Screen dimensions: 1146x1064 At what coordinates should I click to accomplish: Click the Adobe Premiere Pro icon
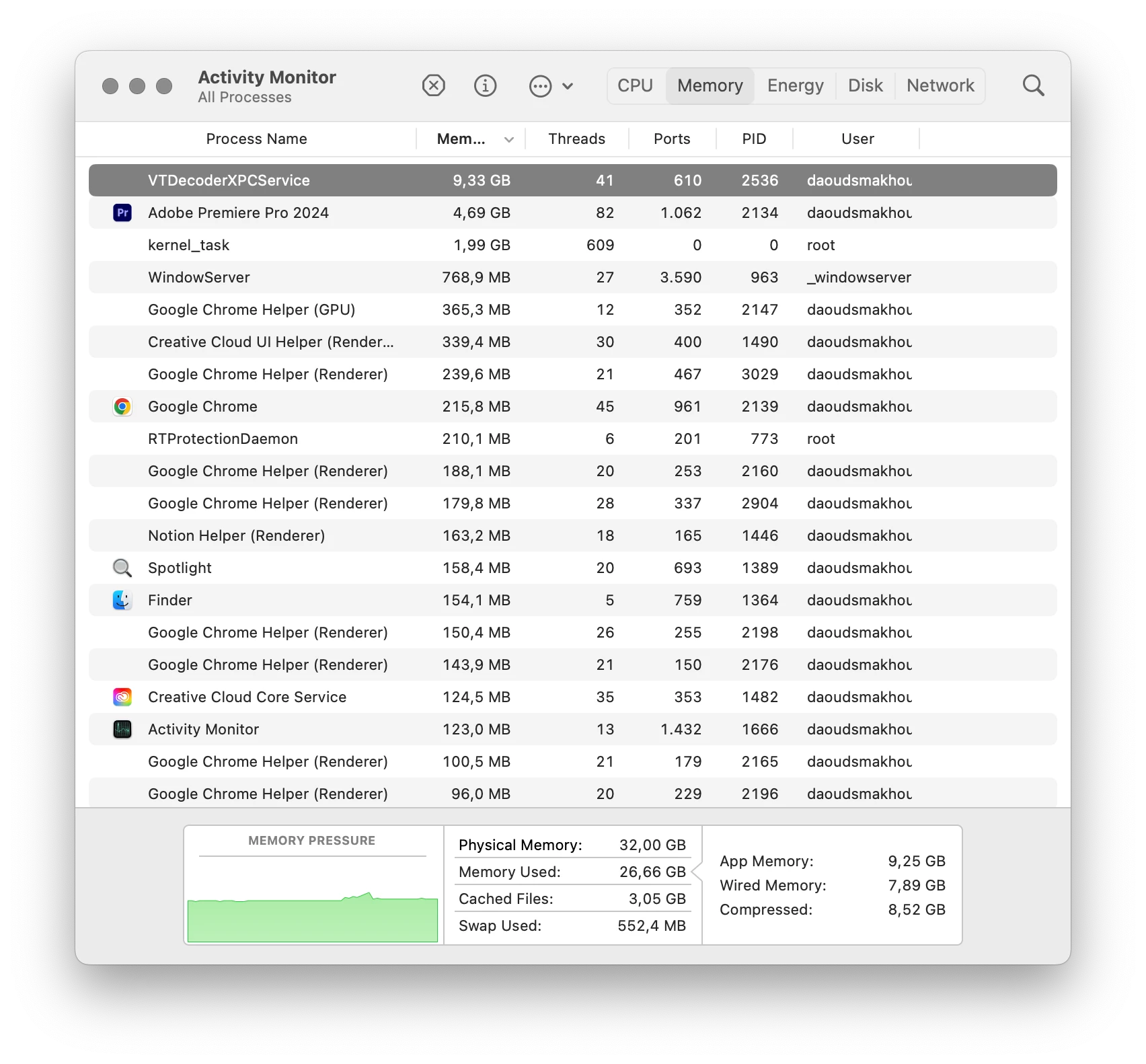coord(122,213)
